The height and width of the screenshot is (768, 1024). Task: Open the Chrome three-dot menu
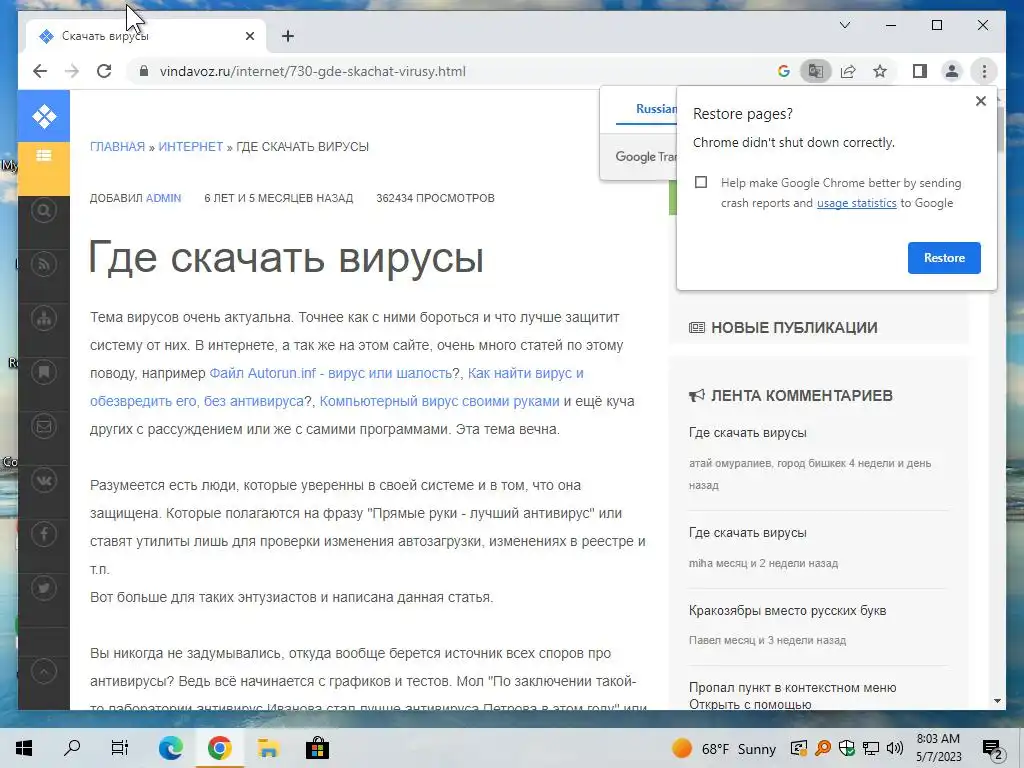click(984, 71)
